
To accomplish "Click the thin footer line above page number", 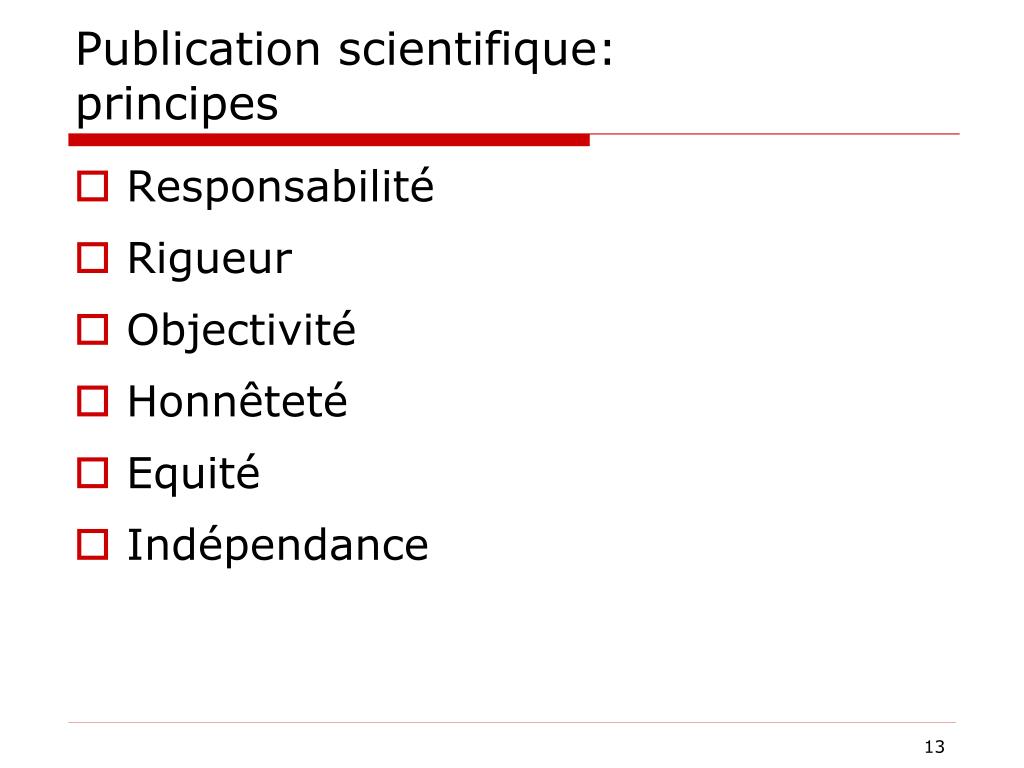I will (512, 722).
